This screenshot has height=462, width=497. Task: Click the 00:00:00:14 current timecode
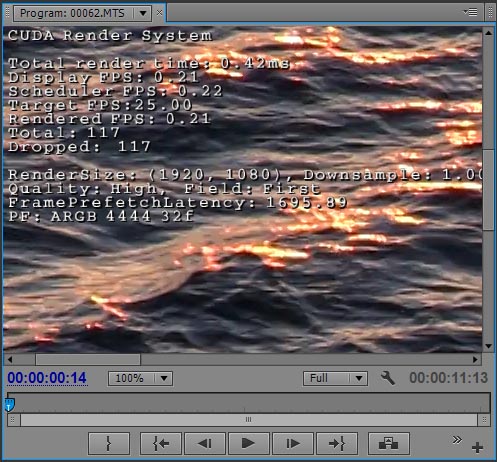pos(47,378)
